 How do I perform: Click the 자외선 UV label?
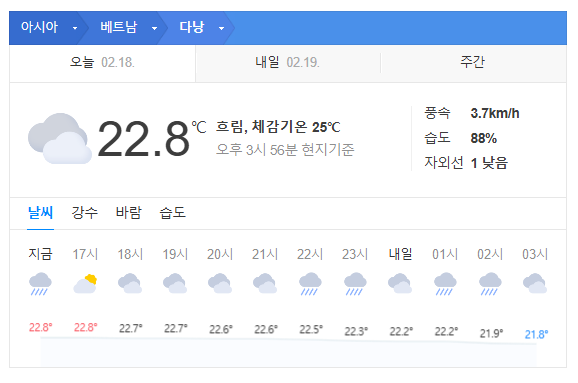tap(443, 163)
